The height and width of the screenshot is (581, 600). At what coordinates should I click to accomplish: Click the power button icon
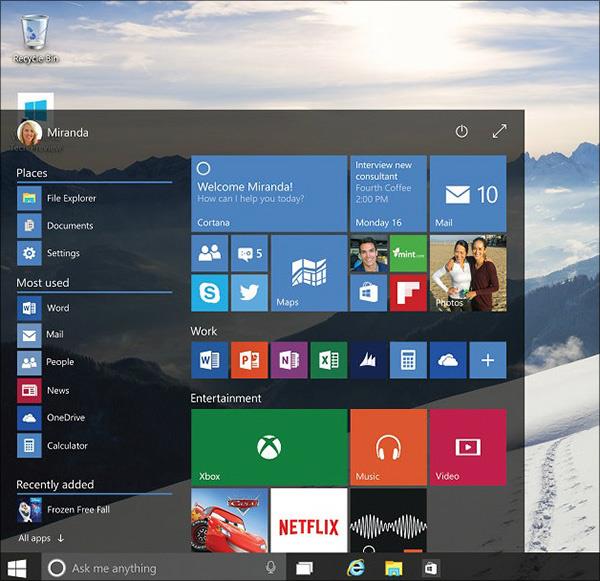pyautogui.click(x=461, y=131)
